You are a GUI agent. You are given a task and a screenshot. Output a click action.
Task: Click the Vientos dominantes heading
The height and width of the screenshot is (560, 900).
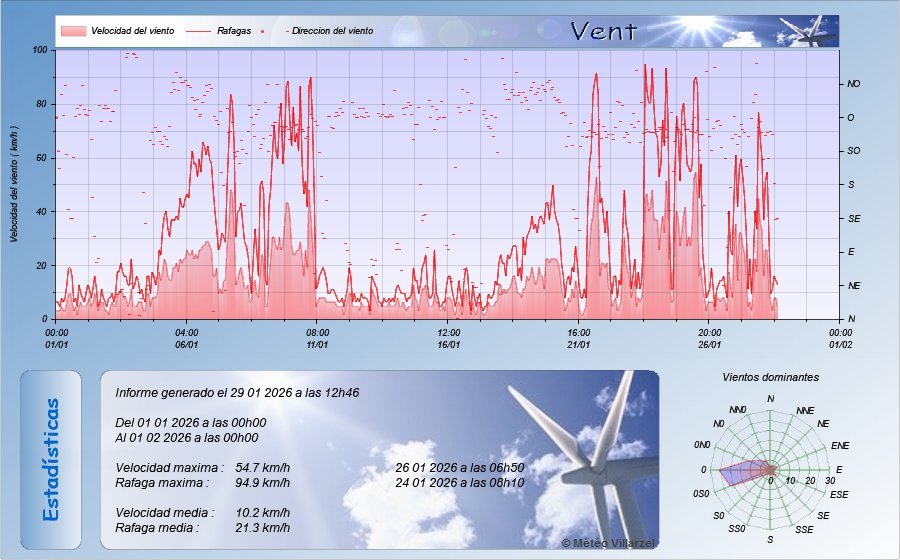[x=770, y=377]
